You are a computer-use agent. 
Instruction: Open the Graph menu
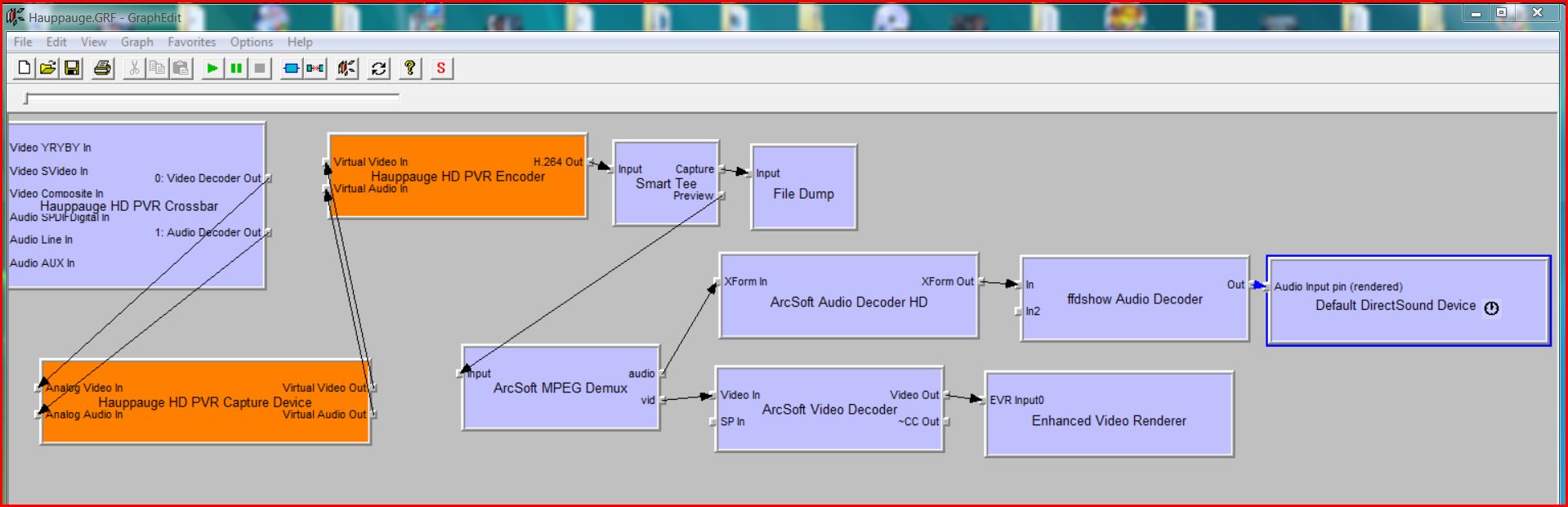pyautogui.click(x=137, y=42)
